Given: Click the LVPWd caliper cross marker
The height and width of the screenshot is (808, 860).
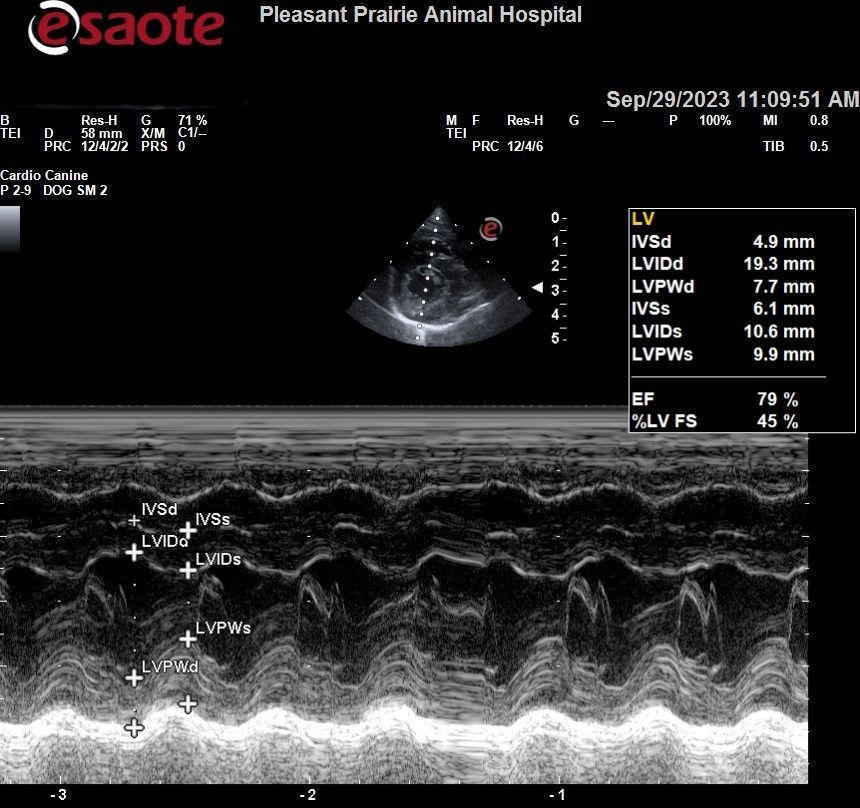Looking at the screenshot, I should 134,677.
